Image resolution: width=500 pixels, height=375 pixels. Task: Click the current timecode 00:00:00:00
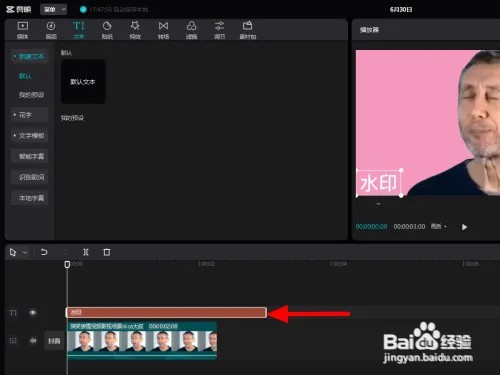[371, 227]
